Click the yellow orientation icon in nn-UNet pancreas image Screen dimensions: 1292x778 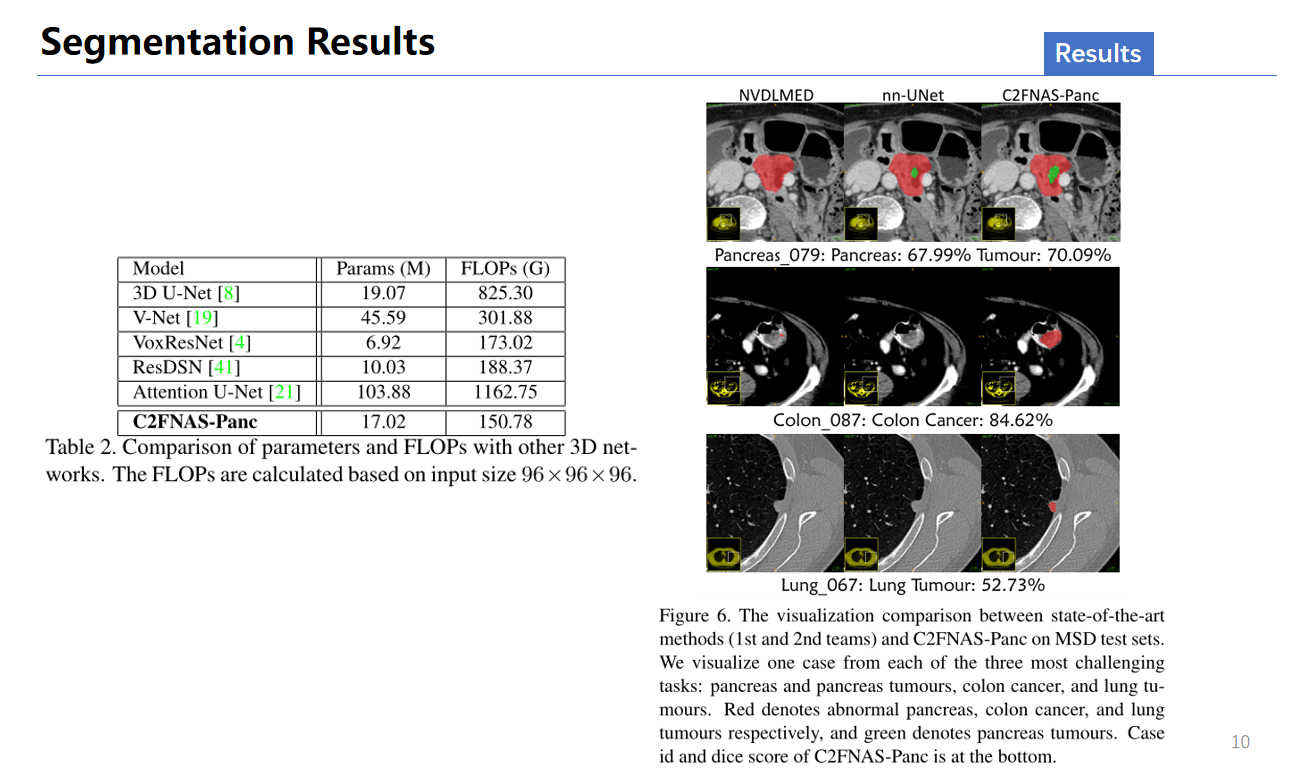(861, 224)
